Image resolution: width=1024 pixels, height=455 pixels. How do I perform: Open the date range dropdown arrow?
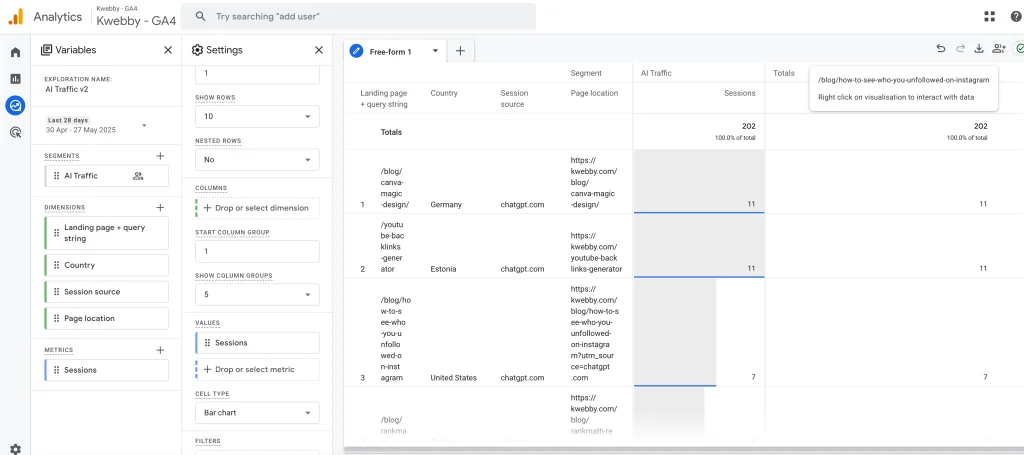[144, 125]
